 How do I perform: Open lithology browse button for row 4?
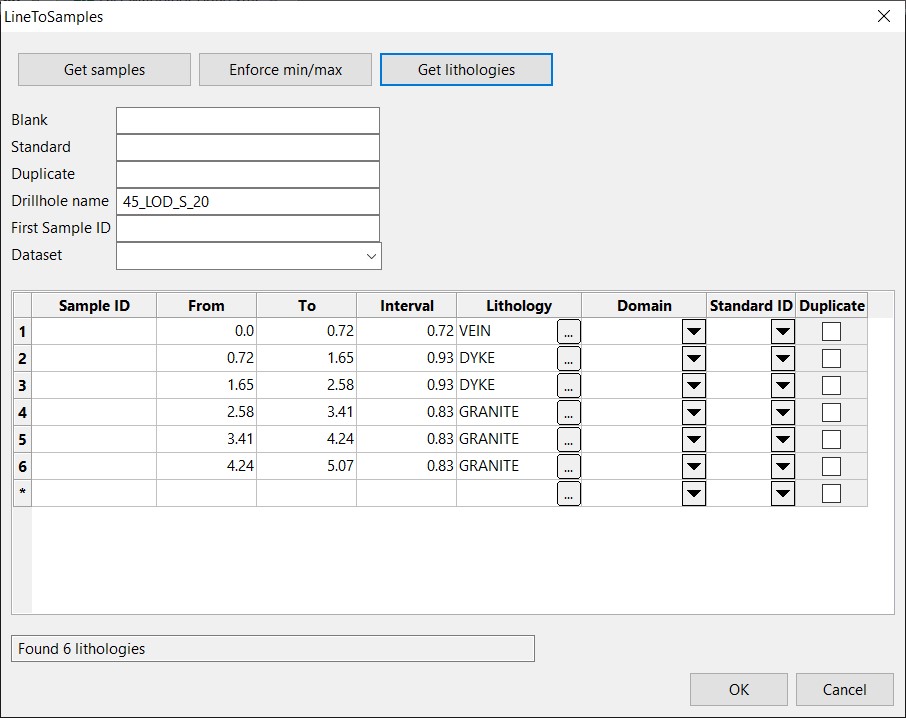[x=568, y=412]
